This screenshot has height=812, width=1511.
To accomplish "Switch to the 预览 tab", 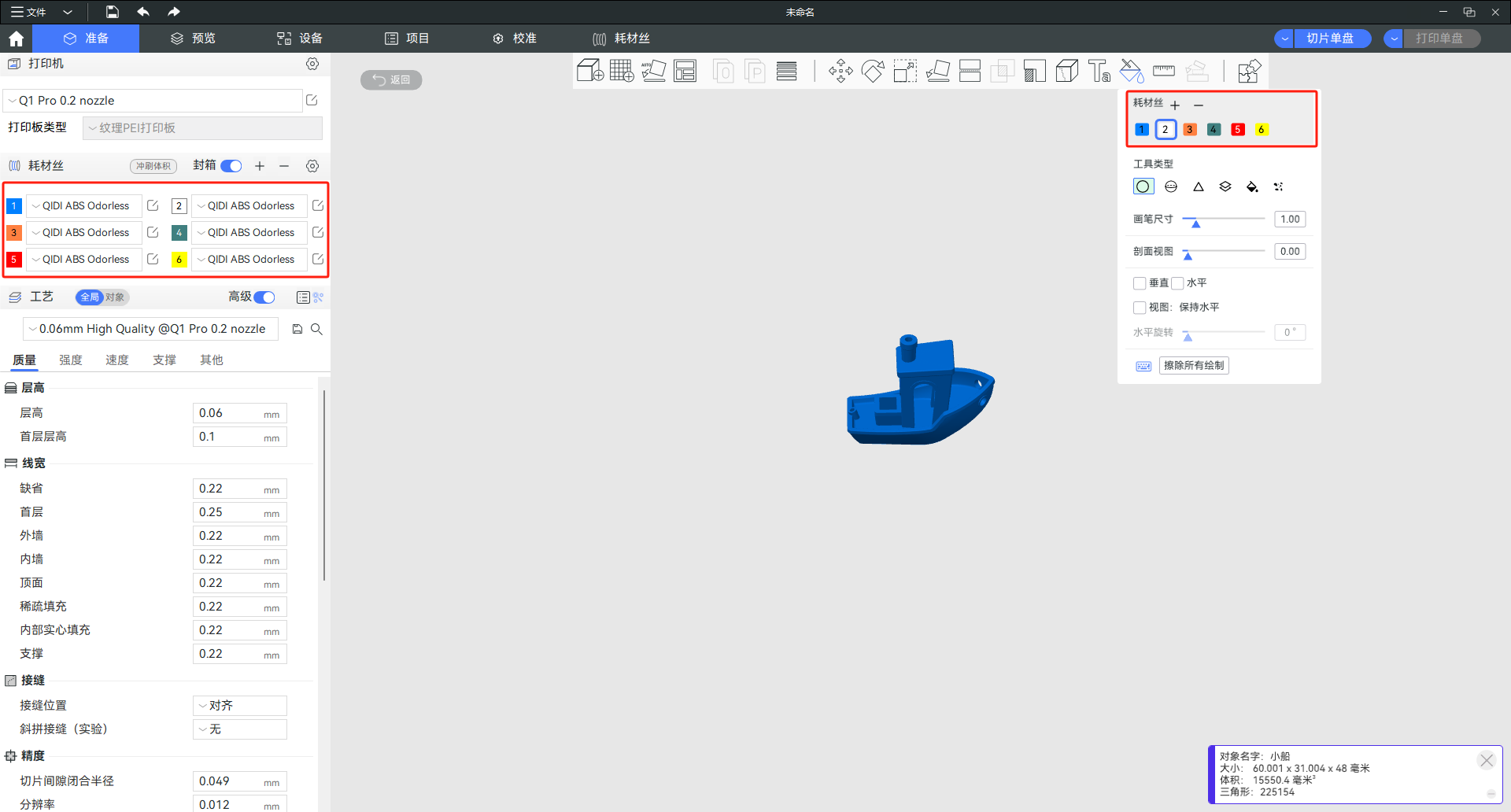I will (x=193, y=39).
